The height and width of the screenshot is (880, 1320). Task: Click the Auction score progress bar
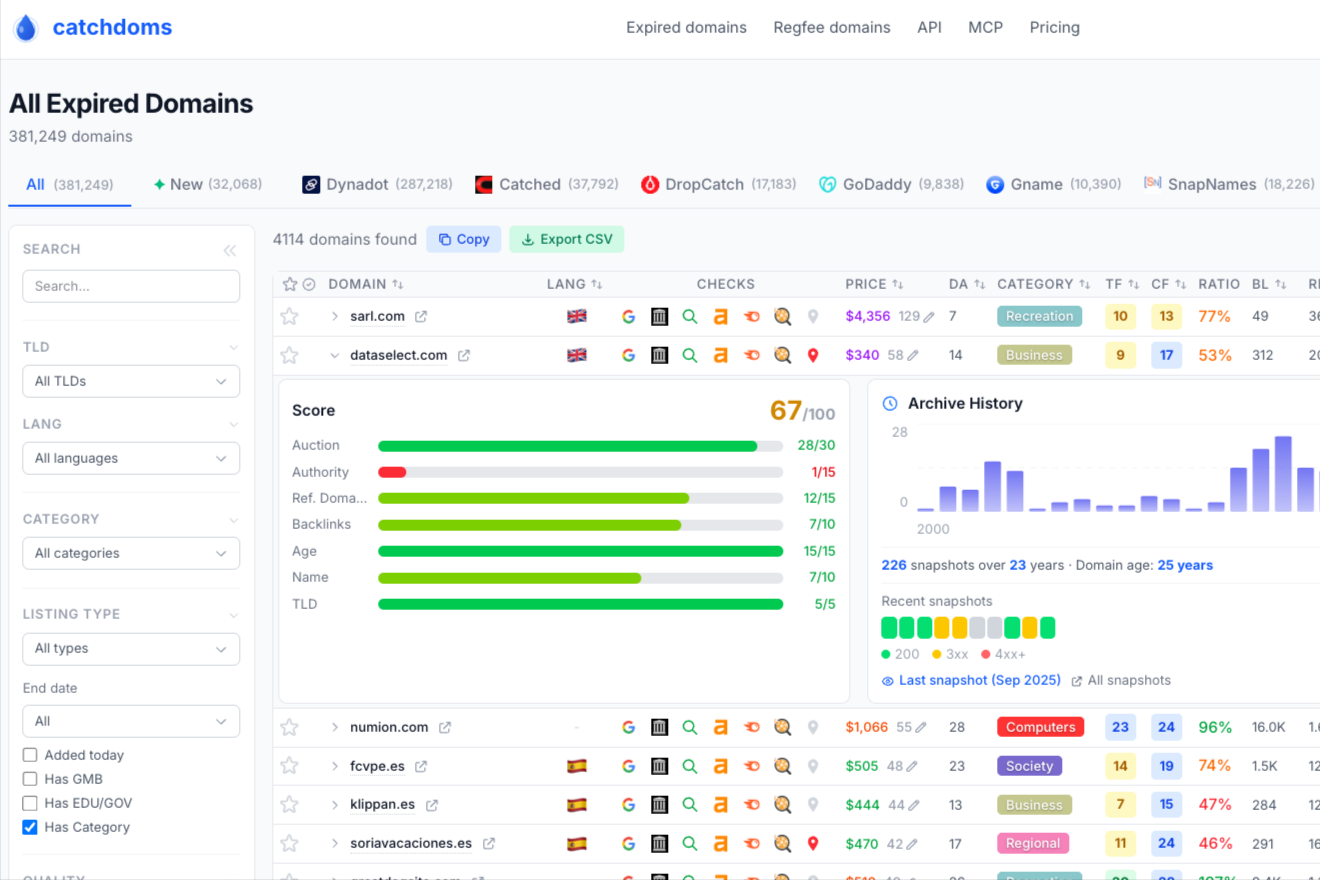[580, 446]
